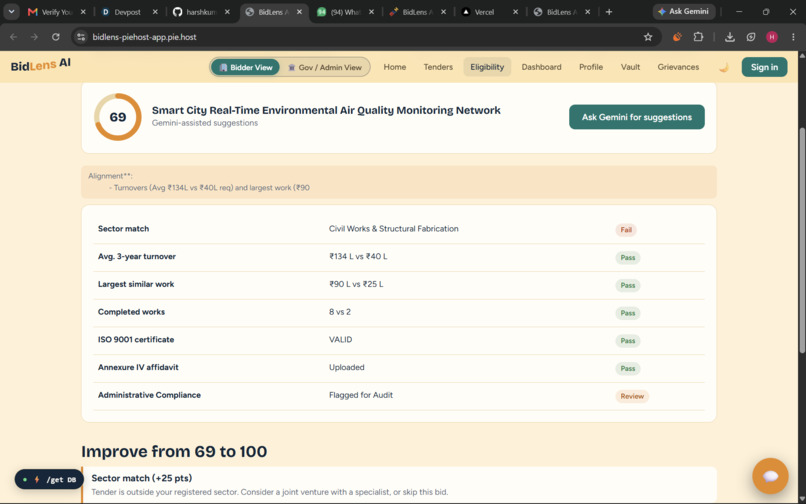Open the Tenders nav item

point(438,67)
